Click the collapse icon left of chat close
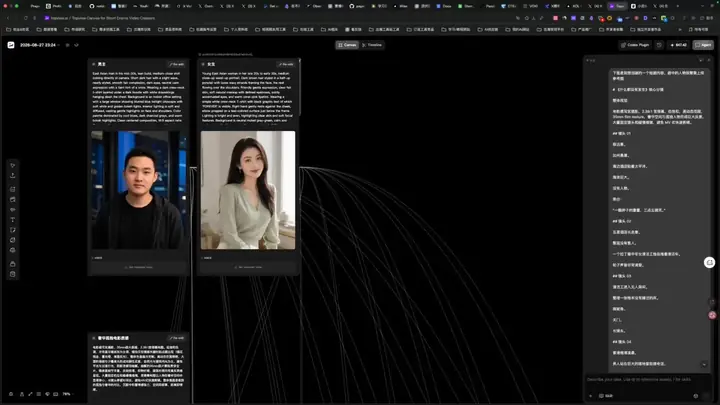Viewport: 720px width, 405px height. [x=701, y=60]
